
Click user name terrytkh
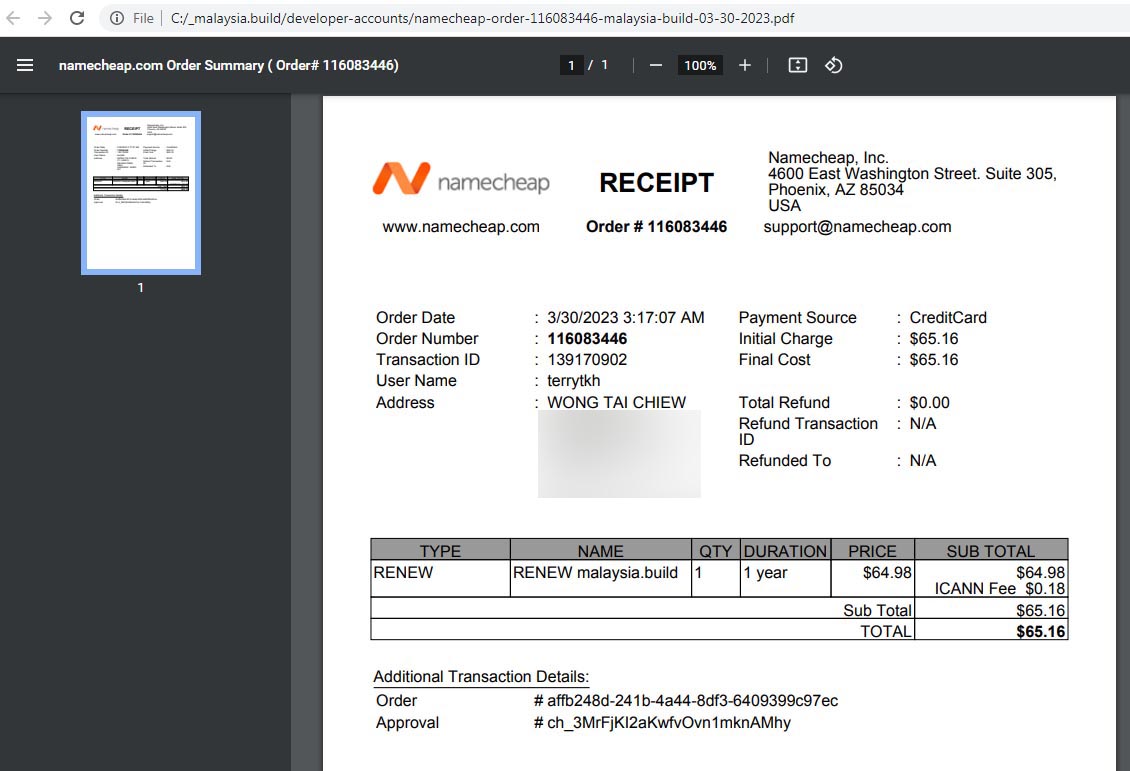574,381
